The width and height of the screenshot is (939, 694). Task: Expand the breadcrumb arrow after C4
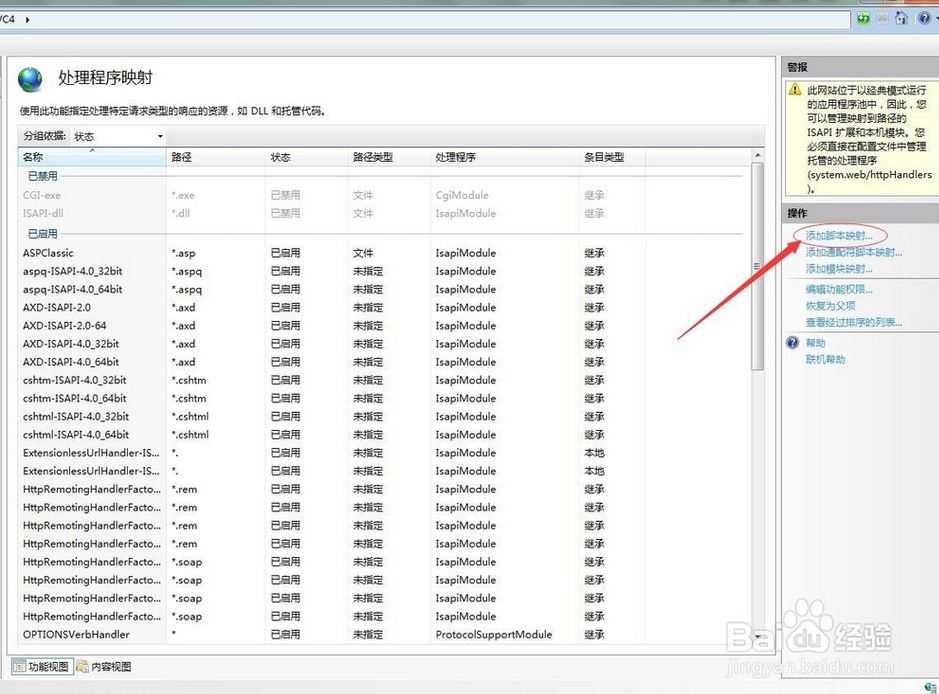coord(28,19)
